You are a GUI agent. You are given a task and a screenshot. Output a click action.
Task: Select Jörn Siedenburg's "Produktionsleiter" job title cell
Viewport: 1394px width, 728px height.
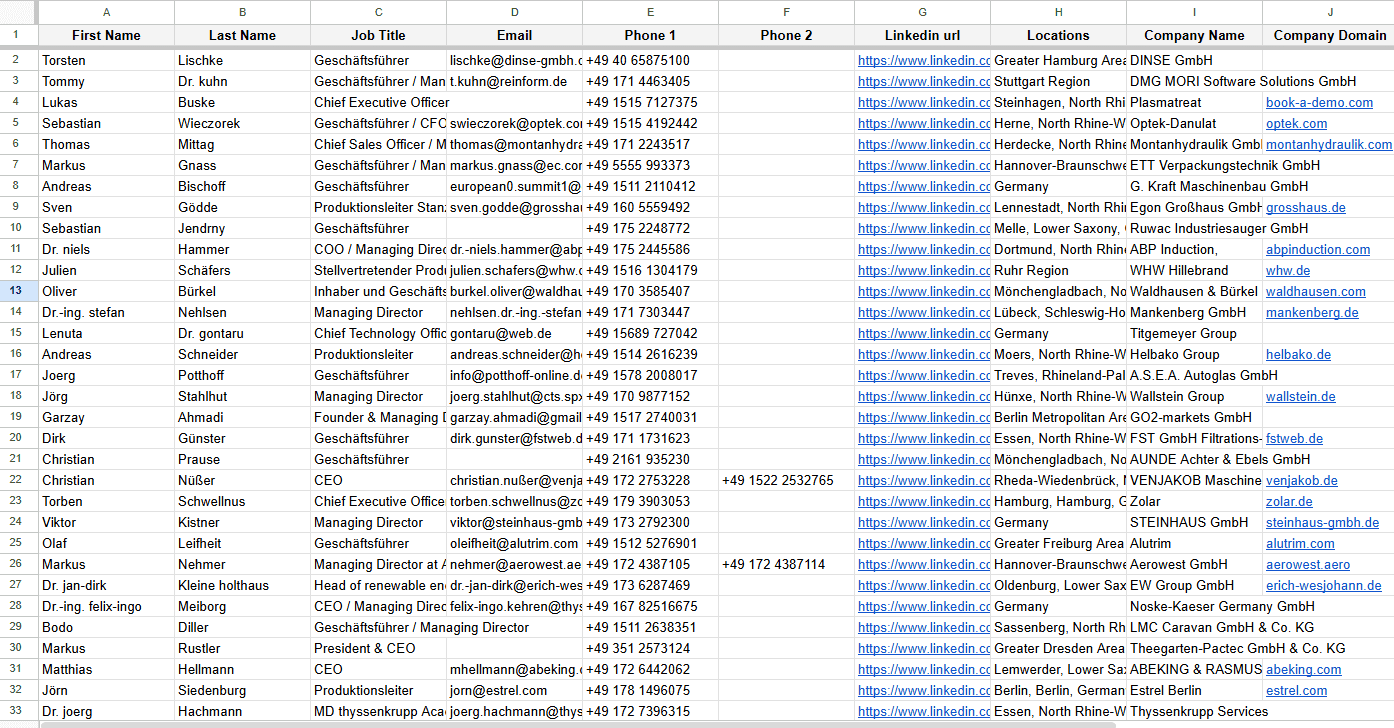(379, 690)
